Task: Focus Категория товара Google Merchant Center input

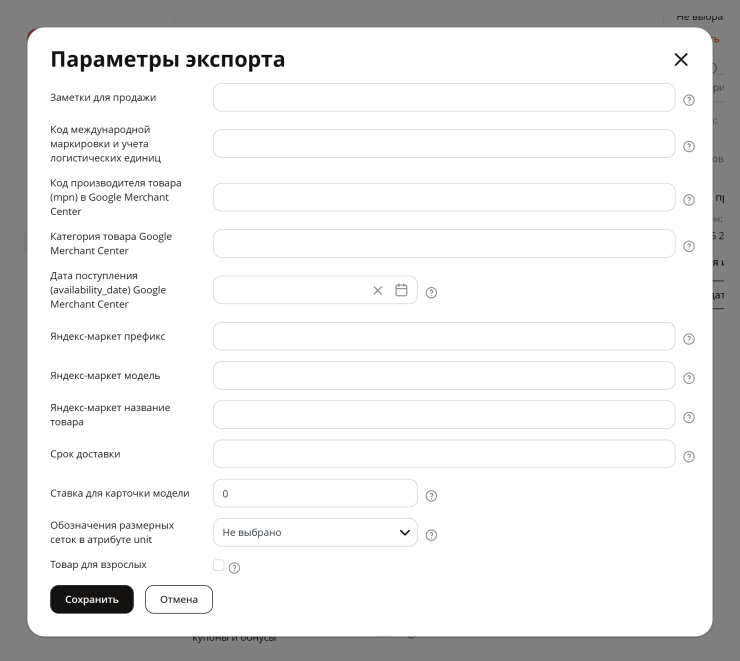Action: click(x=444, y=243)
